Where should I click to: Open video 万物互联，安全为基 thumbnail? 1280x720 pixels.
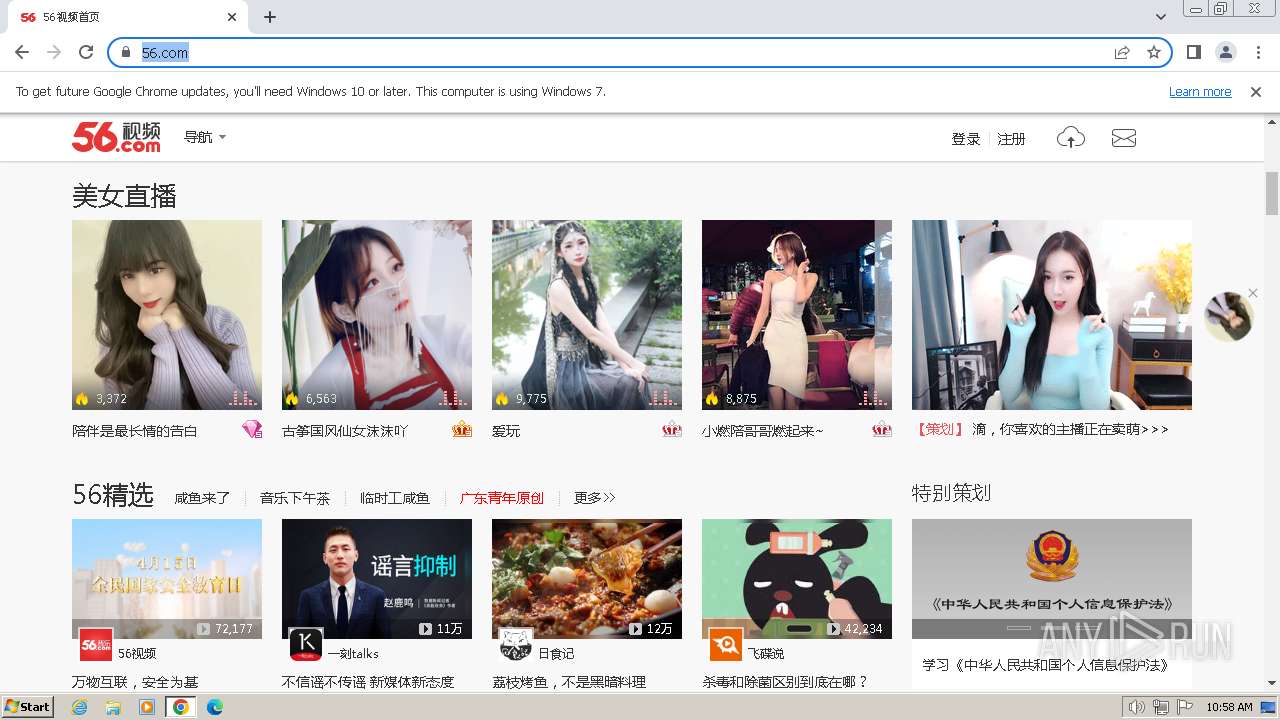point(167,579)
